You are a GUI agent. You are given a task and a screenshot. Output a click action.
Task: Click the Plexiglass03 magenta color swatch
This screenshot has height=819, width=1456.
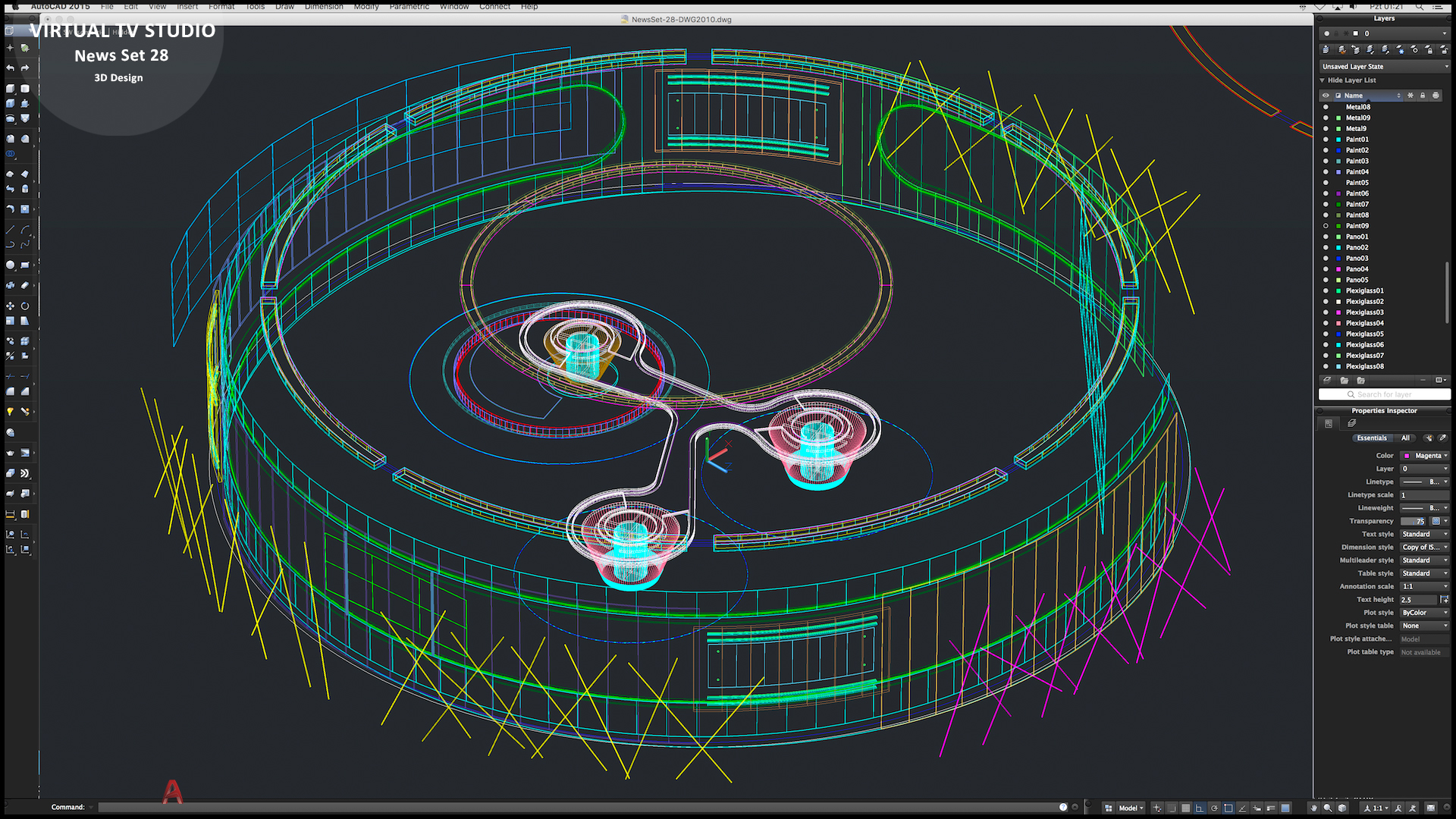click(x=1338, y=312)
